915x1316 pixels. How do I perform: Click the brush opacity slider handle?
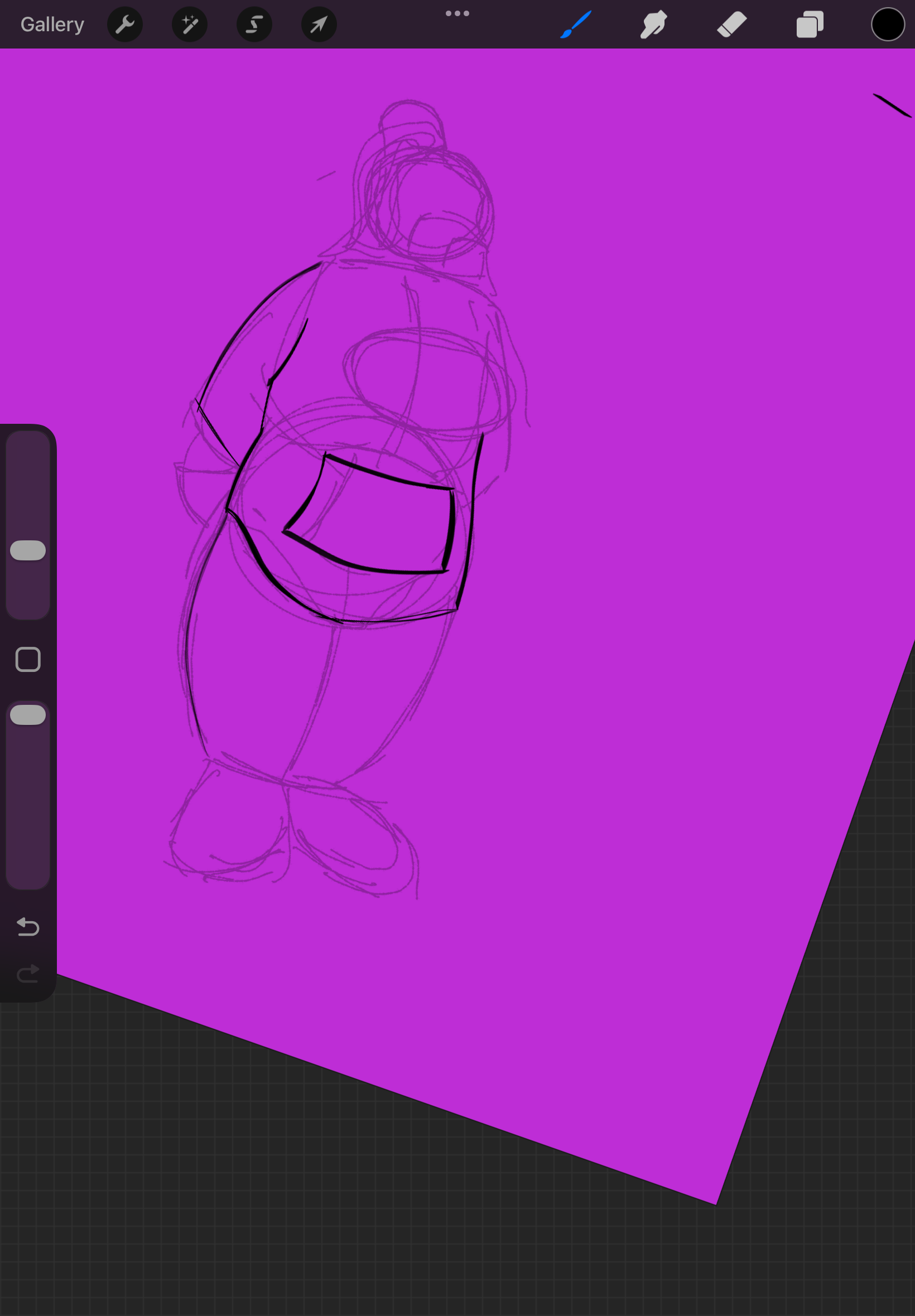pyautogui.click(x=28, y=714)
